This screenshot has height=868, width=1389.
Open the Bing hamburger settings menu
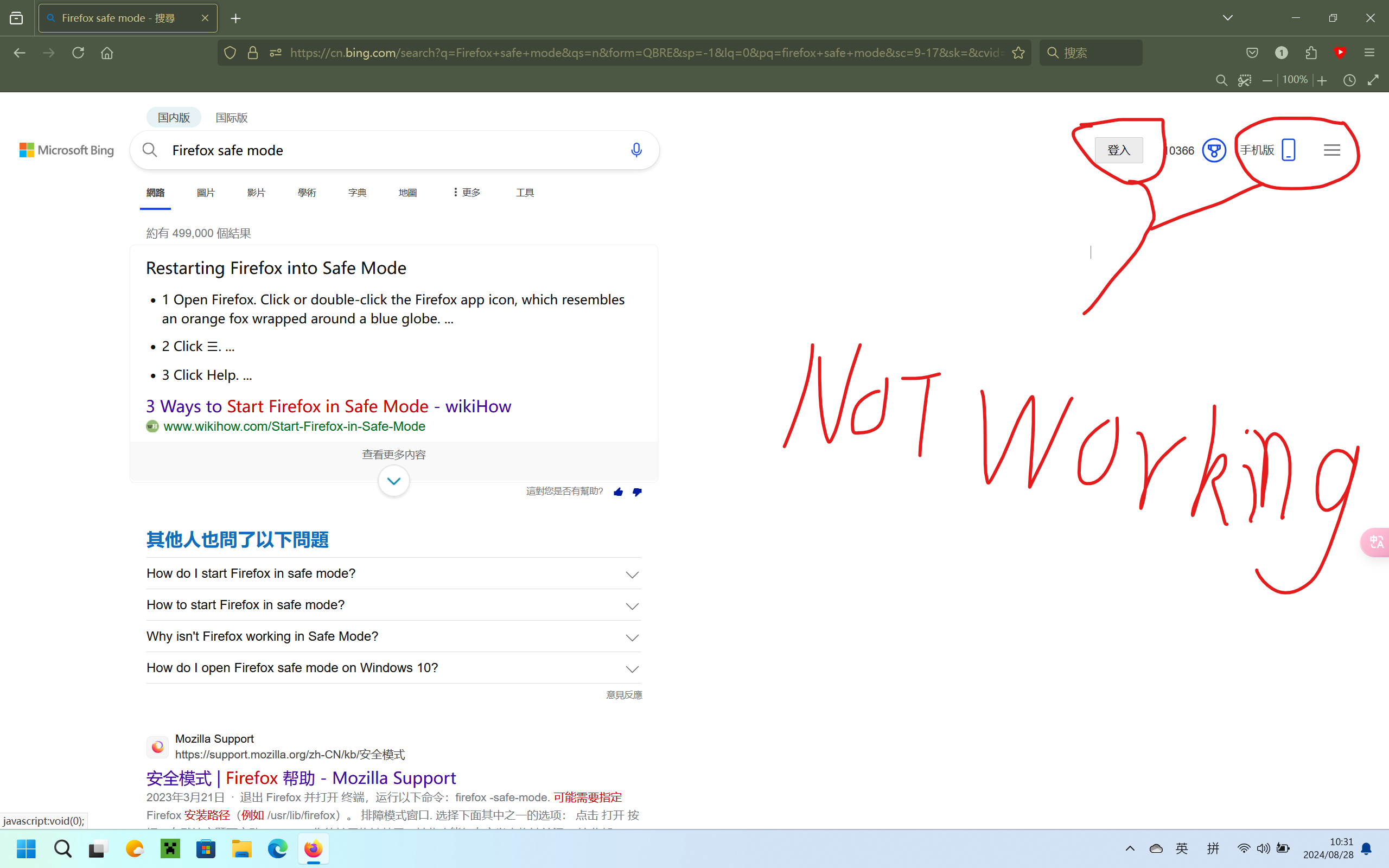pos(1331,150)
